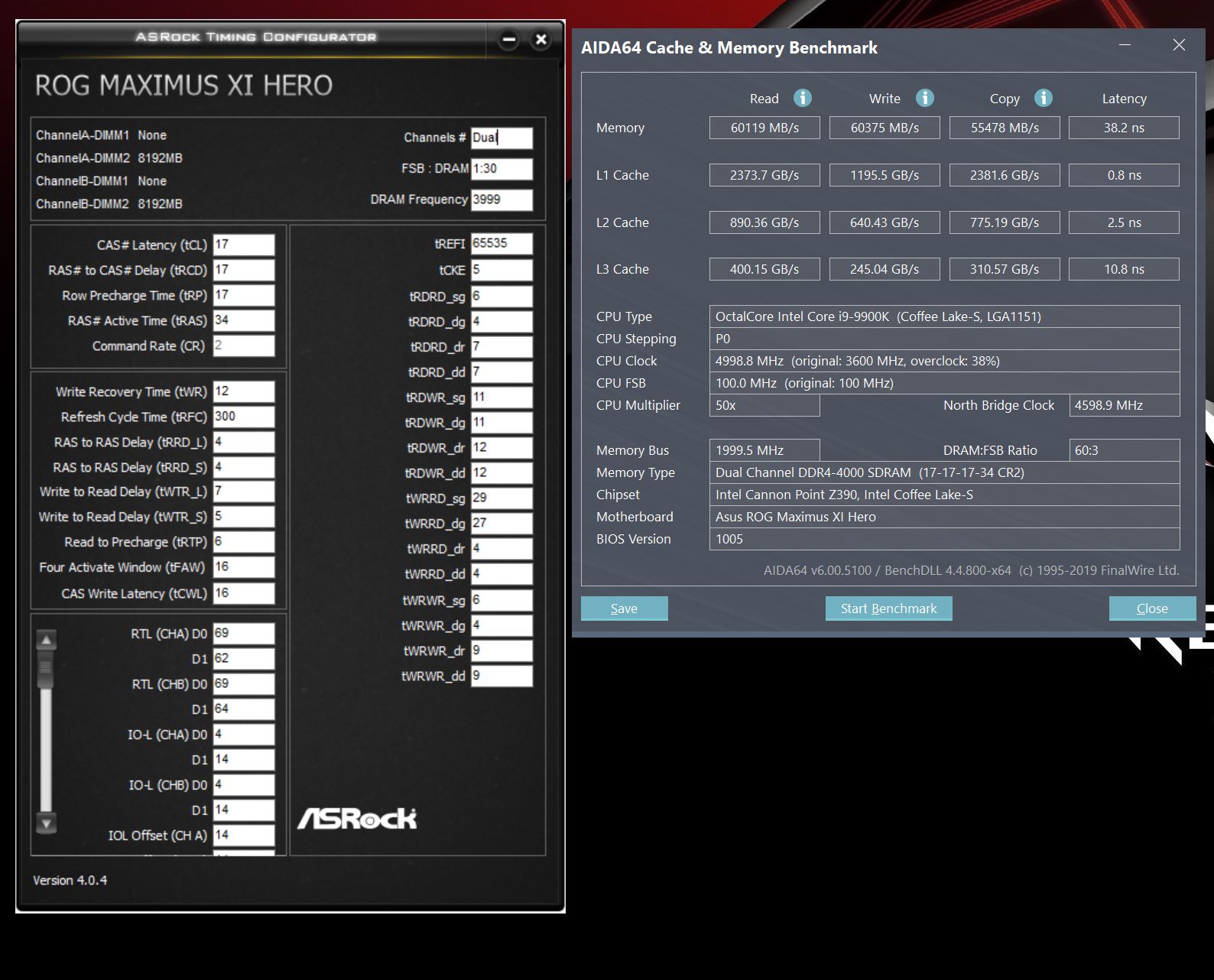Screen dimensions: 1214x980
Task: Click the tWRWR_sg field
Action: tap(502, 600)
